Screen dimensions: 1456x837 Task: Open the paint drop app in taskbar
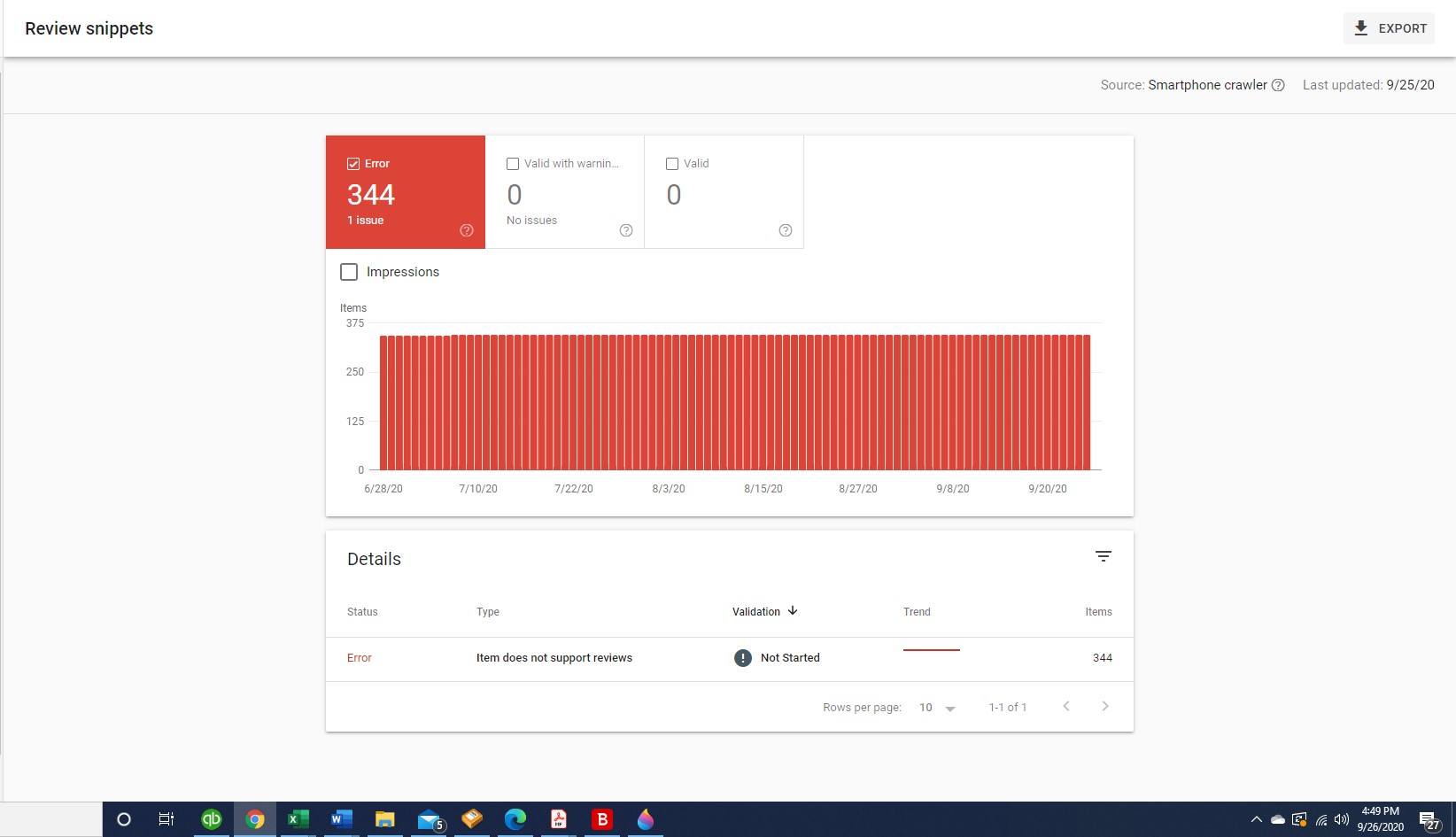click(x=646, y=819)
